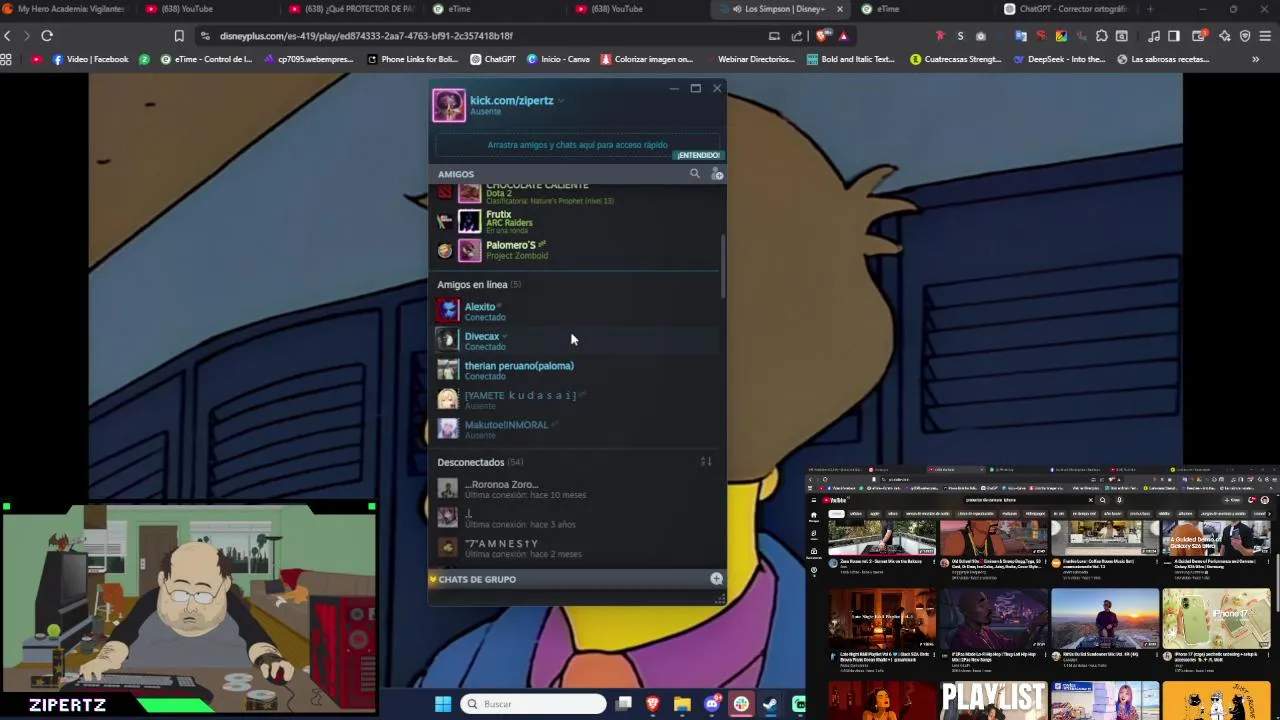This screenshot has width=1280, height=720.
Task: Create a new group chat plus icon
Action: (x=716, y=579)
